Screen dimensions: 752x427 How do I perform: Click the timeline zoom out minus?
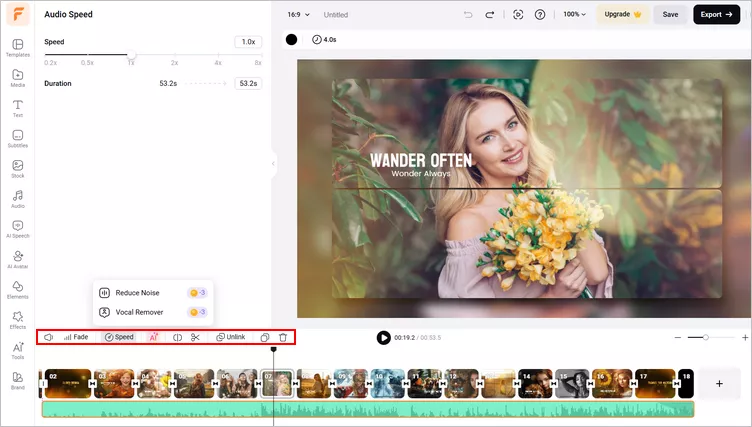[678, 338]
